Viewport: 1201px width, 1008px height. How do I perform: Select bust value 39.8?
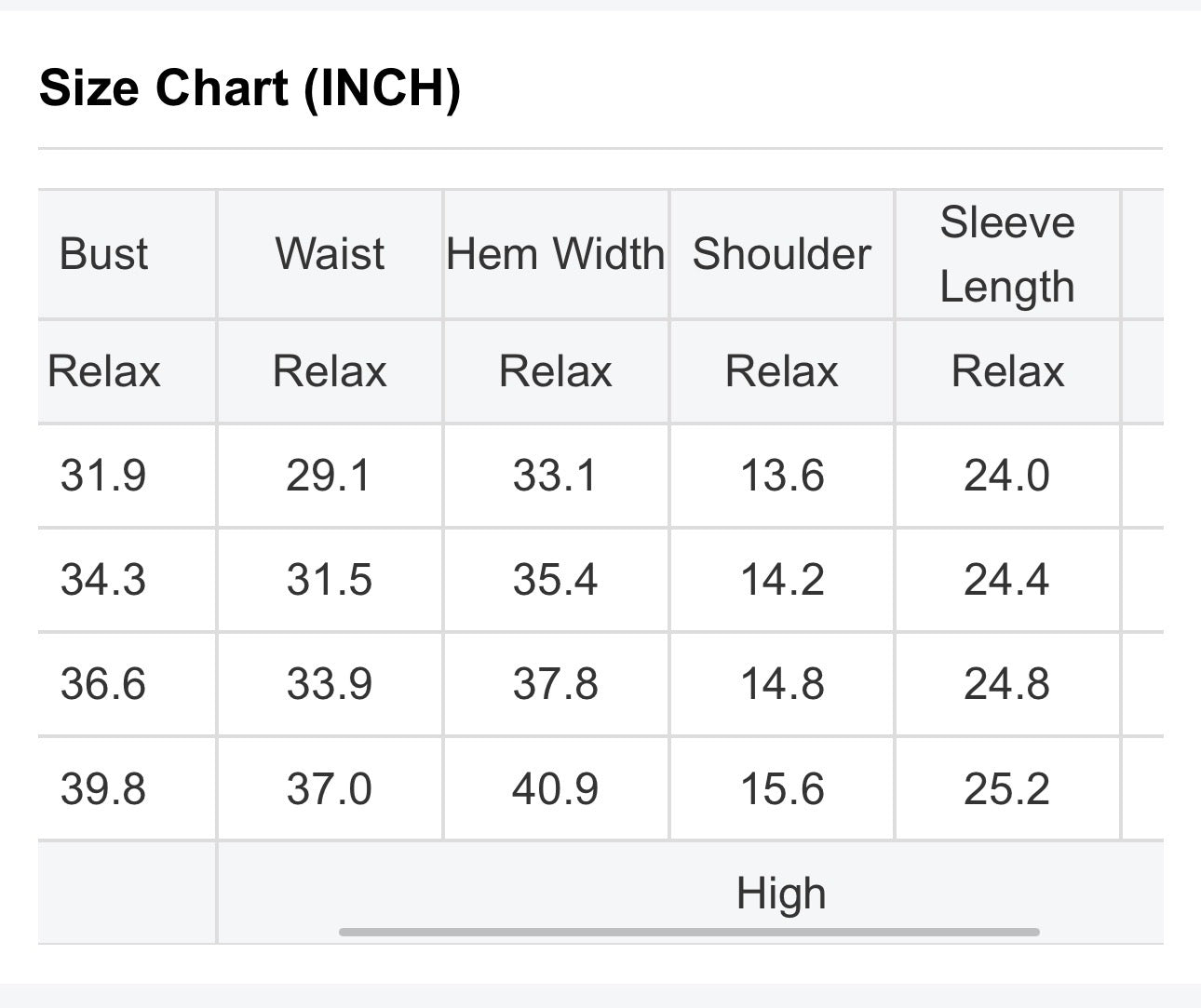coord(103,789)
